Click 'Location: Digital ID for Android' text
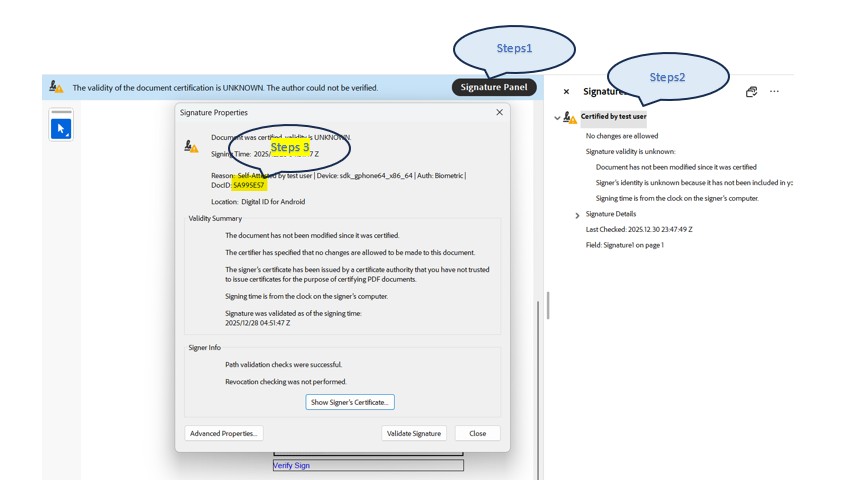 [x=258, y=201]
